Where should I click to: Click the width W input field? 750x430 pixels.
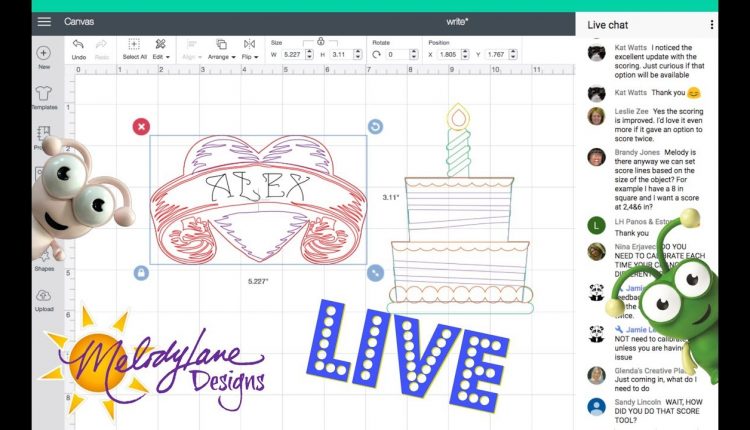click(x=292, y=55)
